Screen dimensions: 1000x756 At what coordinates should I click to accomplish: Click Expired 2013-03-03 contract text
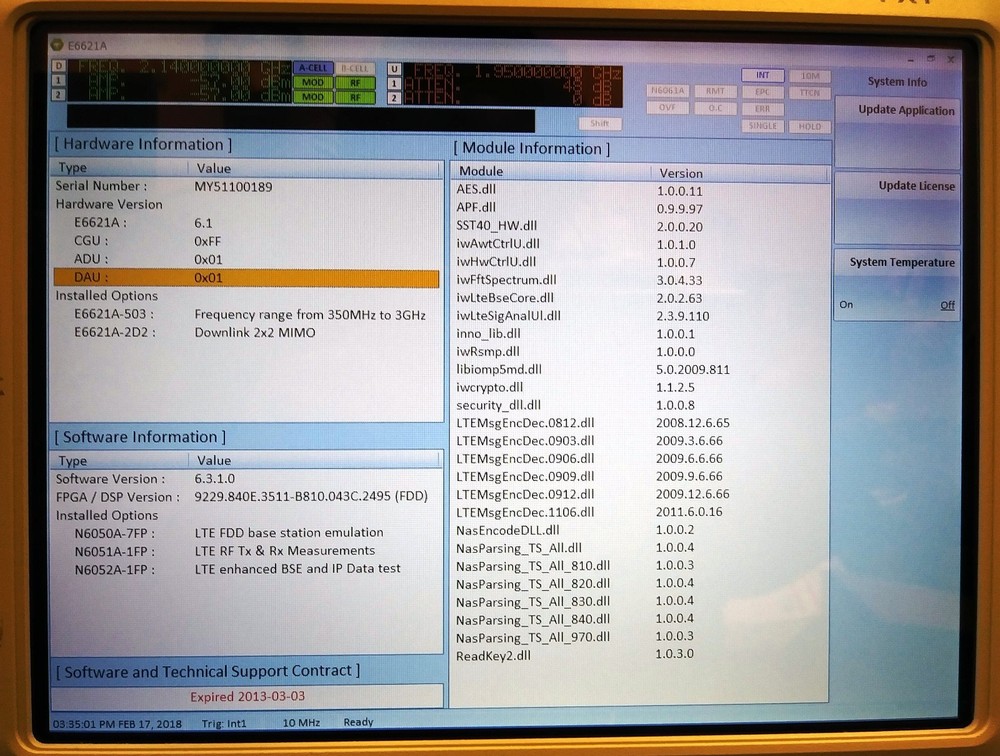pos(247,696)
